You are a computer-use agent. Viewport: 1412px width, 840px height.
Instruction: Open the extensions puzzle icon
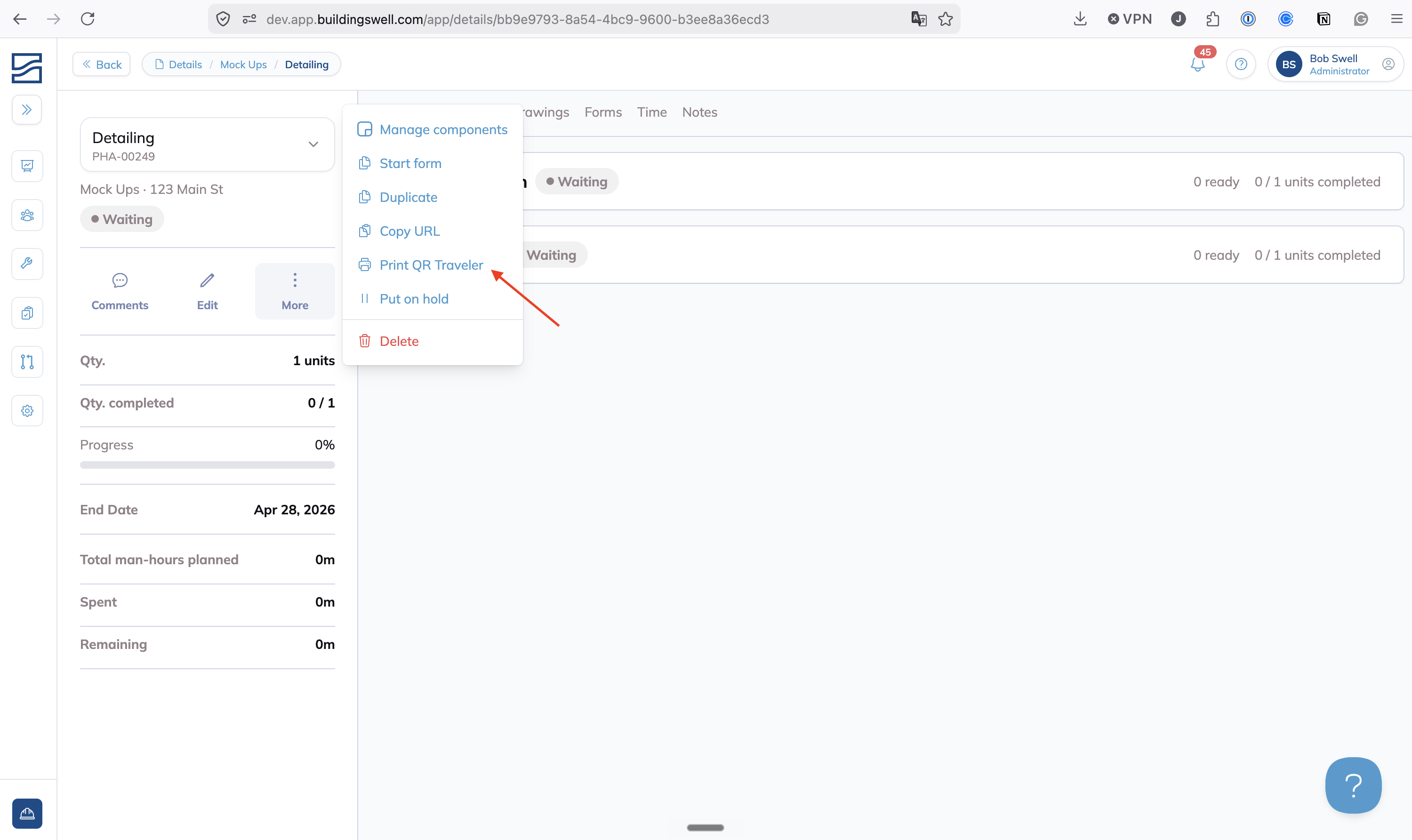pyautogui.click(x=1212, y=19)
